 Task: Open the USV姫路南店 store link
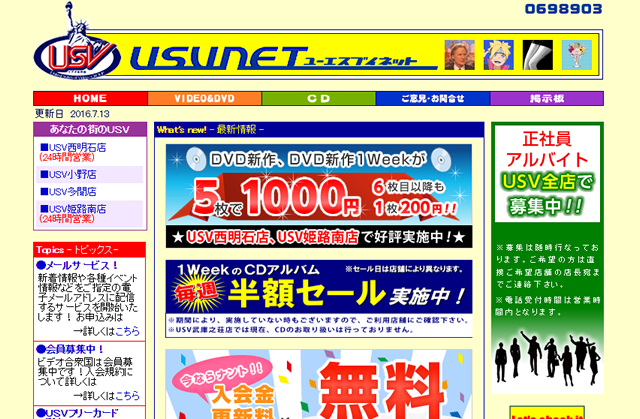pos(73,209)
